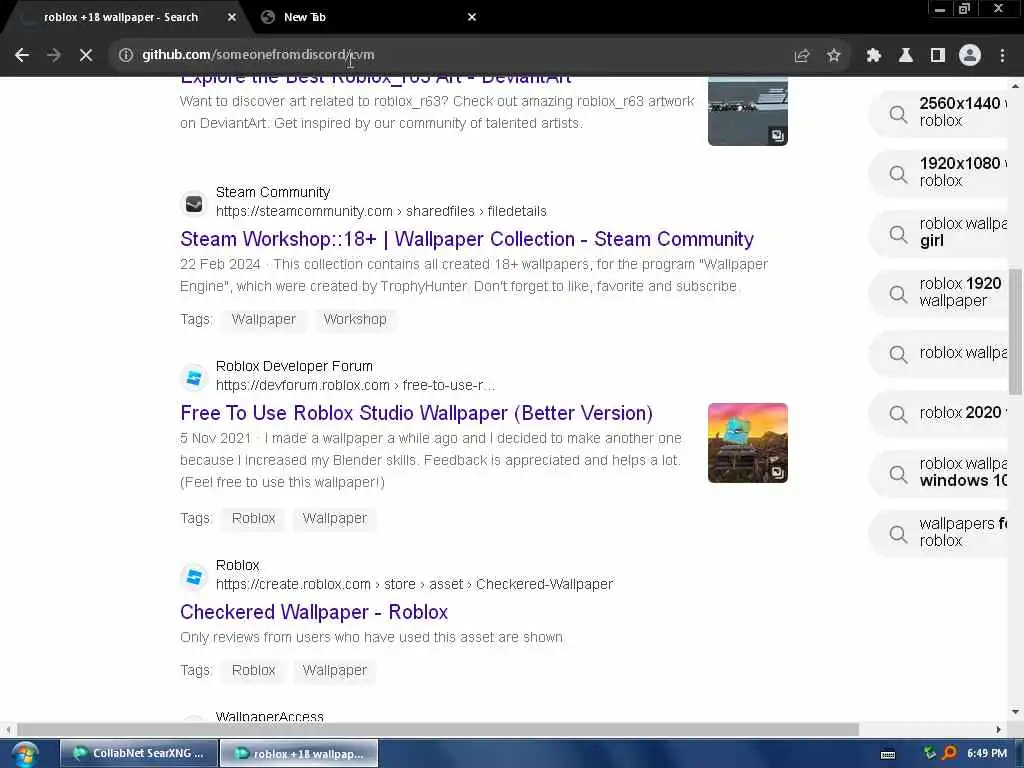
Task: Switch to CollabNet SearXNG taskbar window
Action: tap(138, 754)
